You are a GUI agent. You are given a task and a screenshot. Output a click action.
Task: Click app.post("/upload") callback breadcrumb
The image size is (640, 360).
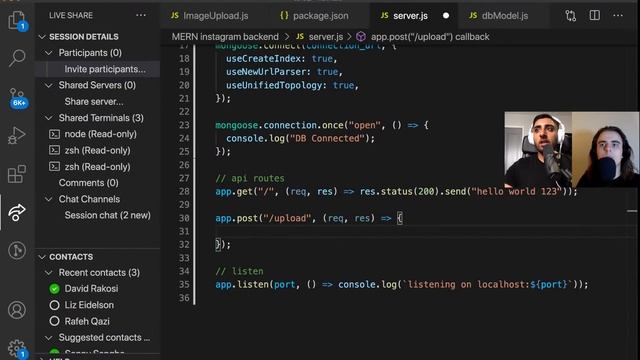tap(430, 37)
